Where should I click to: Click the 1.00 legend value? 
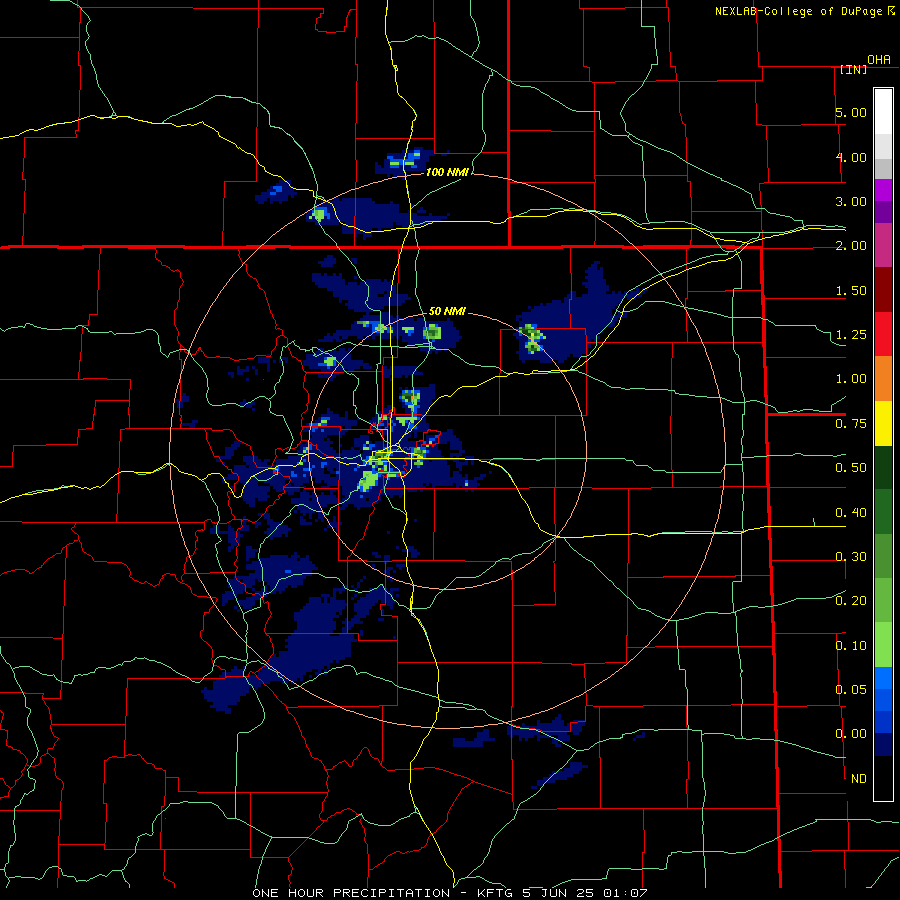851,379
